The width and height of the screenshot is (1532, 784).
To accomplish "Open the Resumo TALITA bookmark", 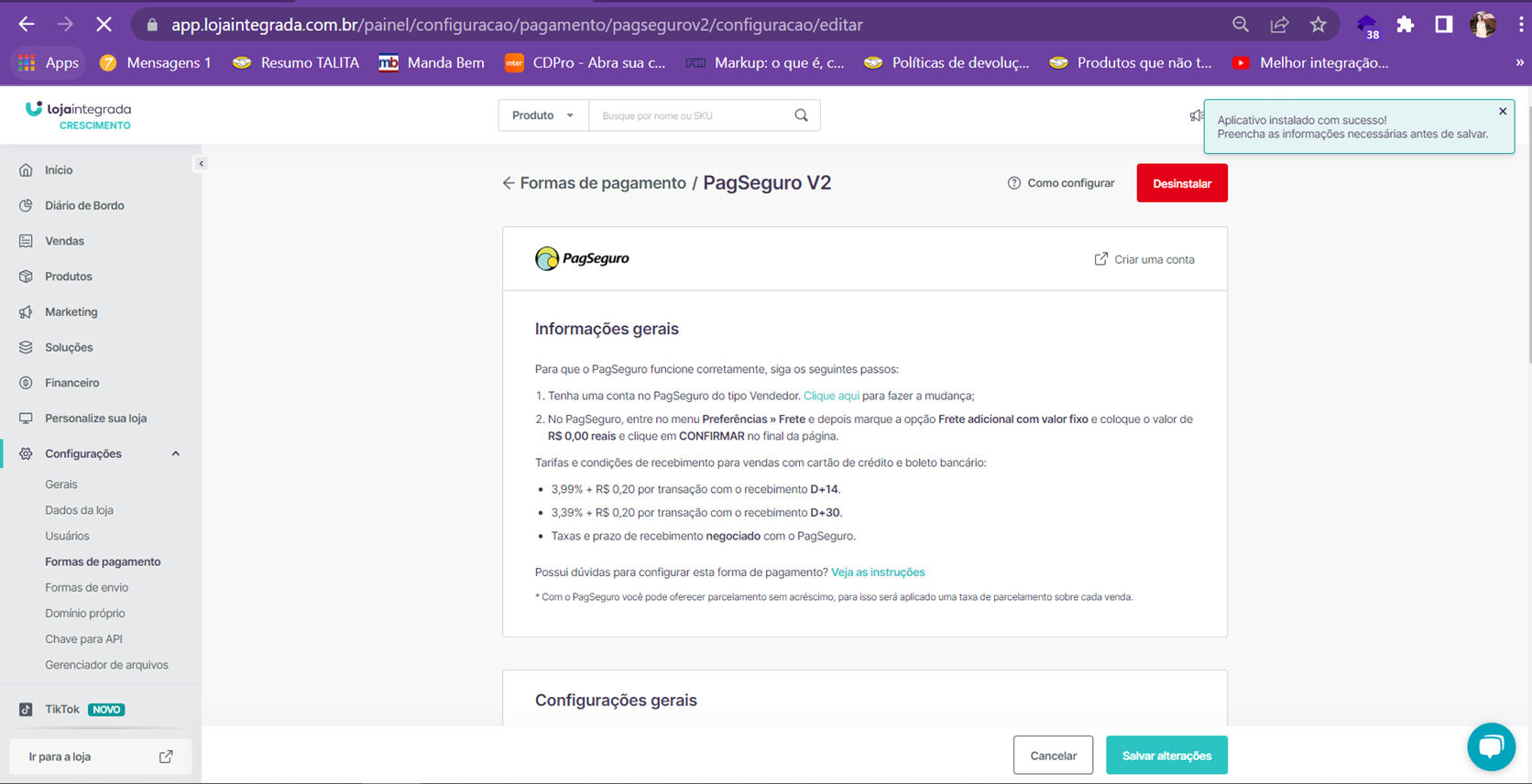I will [295, 62].
